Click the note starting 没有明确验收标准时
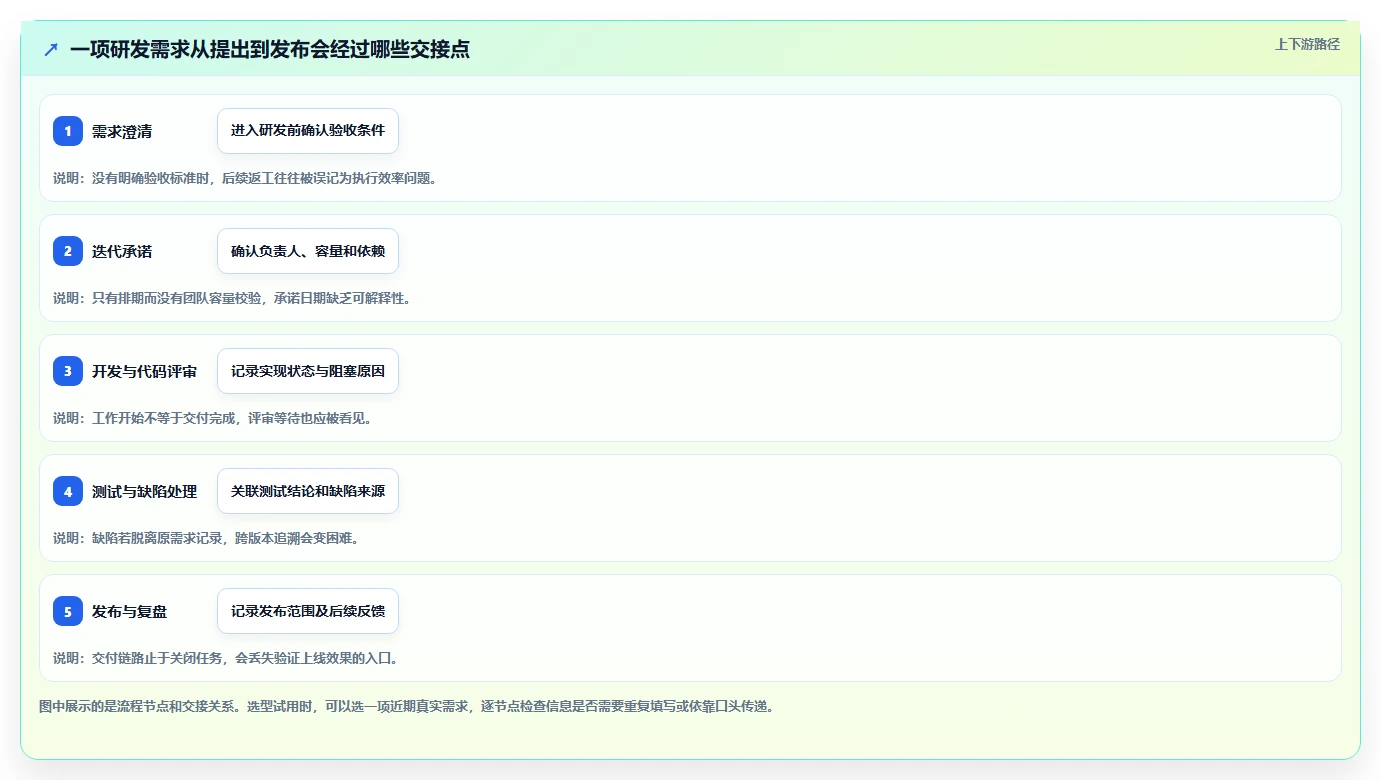 point(245,178)
